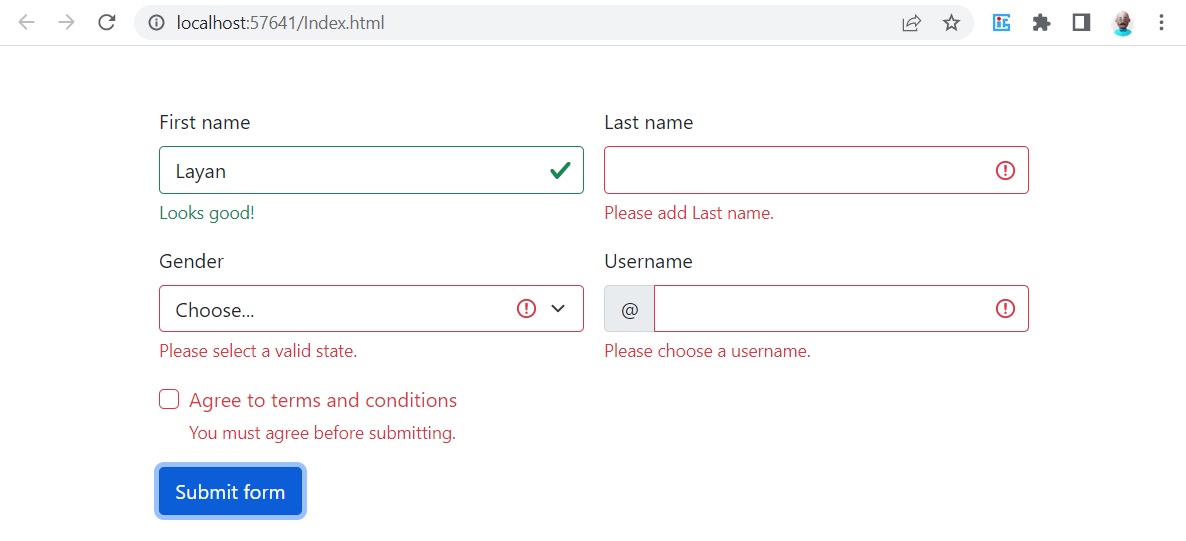Focus the Username input field

pos(841,309)
